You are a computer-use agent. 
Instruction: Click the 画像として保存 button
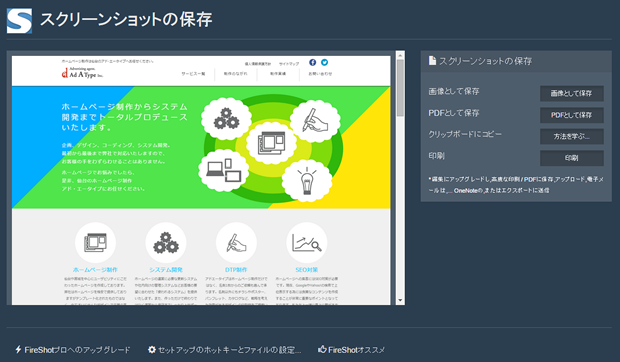pos(571,93)
